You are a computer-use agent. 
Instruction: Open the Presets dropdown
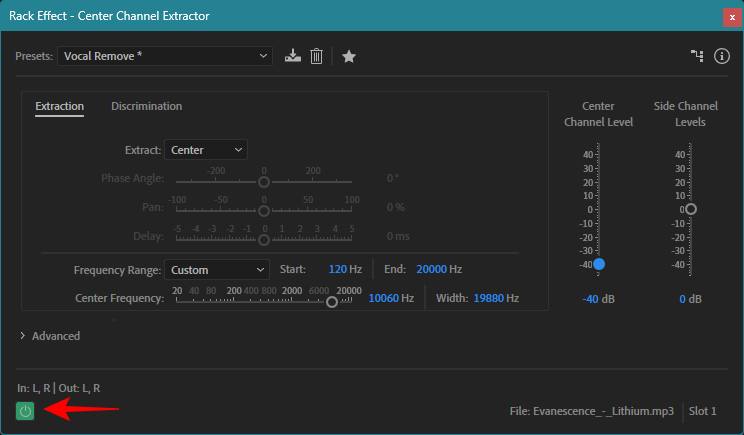(165, 56)
